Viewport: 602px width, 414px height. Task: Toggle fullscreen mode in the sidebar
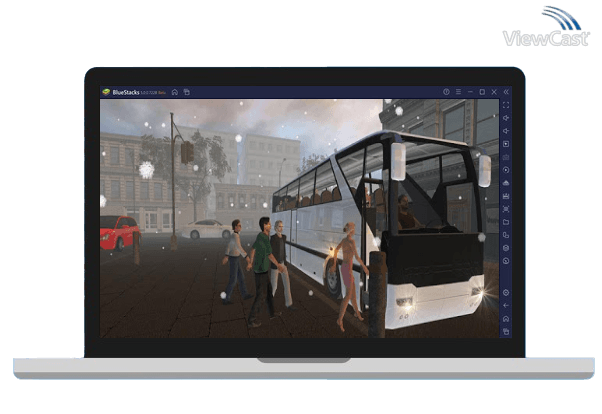tap(506, 105)
